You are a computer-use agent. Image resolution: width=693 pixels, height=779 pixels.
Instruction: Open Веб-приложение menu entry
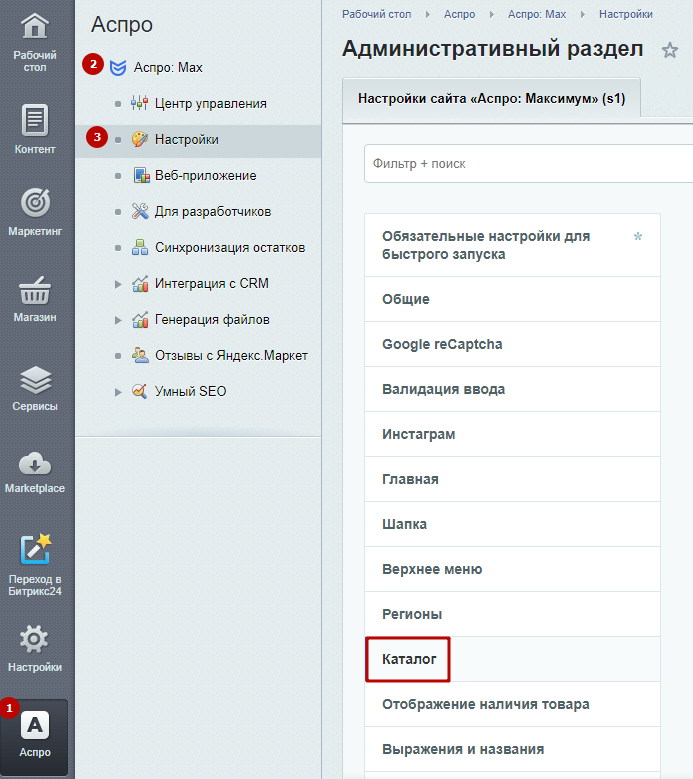(206, 175)
